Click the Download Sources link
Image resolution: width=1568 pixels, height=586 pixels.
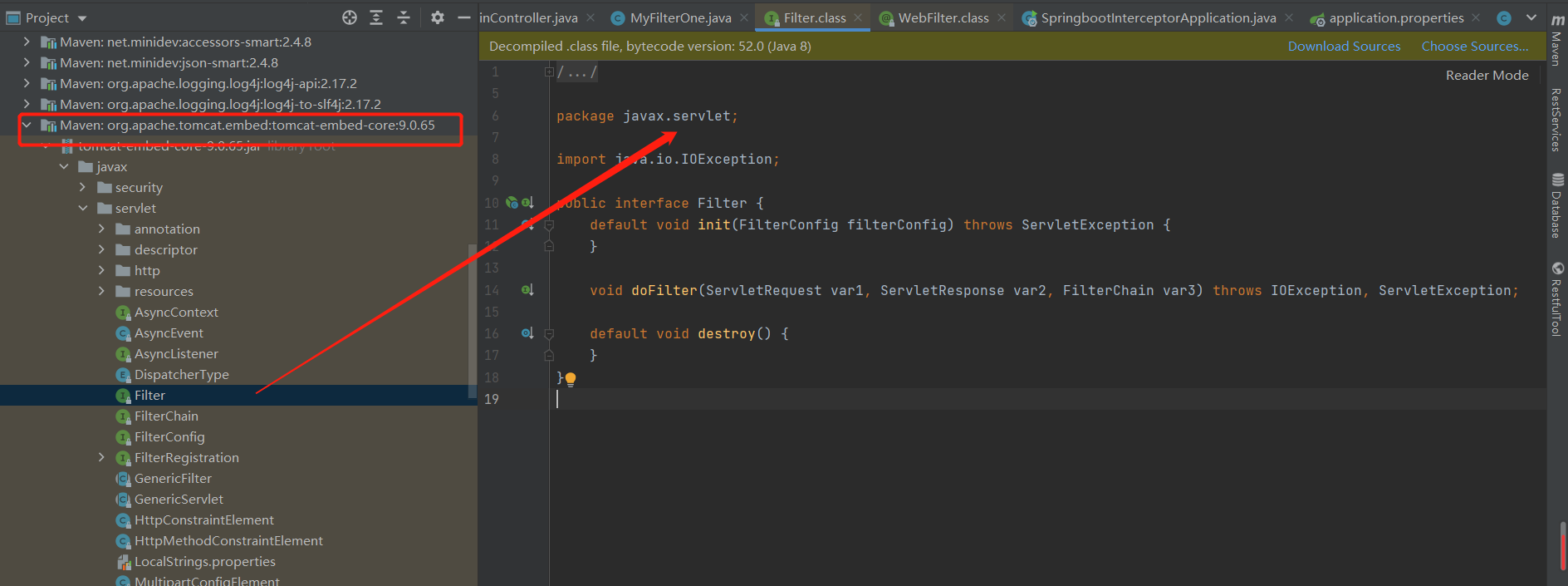(1344, 47)
